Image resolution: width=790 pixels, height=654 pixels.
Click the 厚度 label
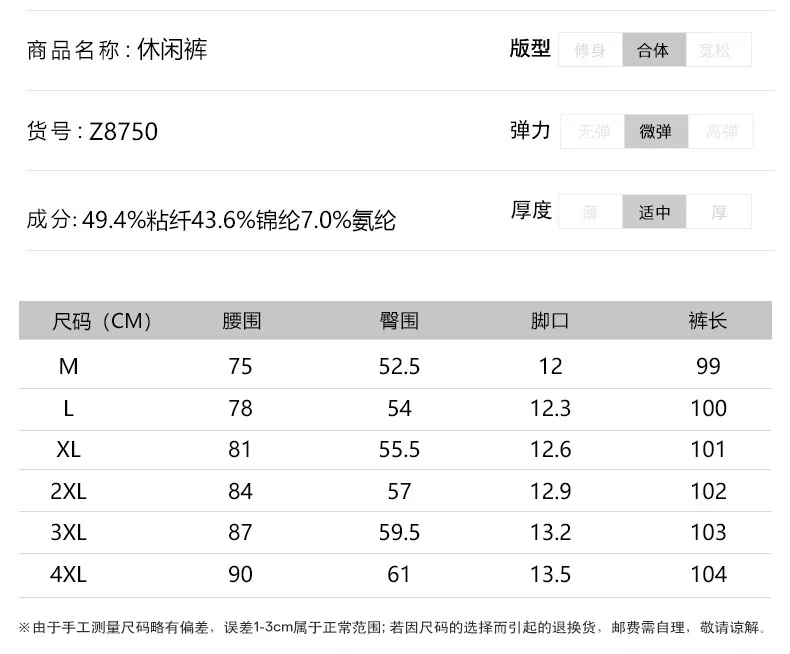tap(532, 210)
